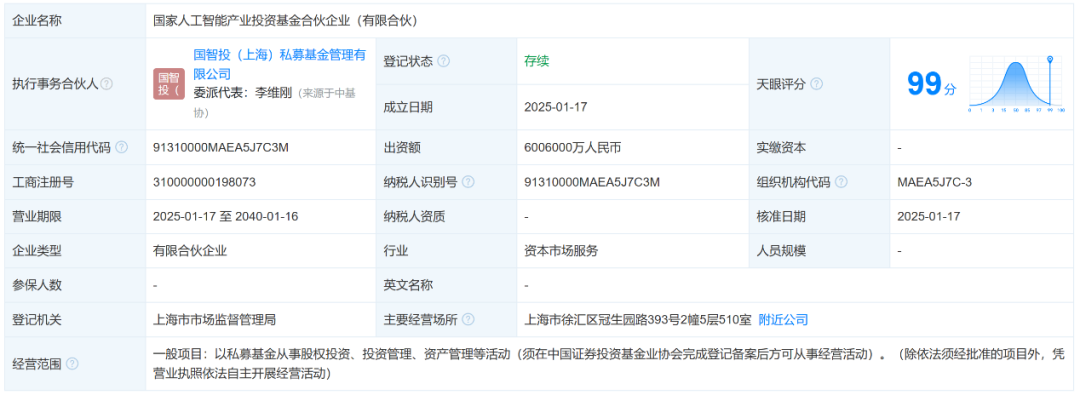This screenshot has width=1080, height=395.
Task: Click company name 国家人工智能产业投资基金合伙企业（有限合伙）
Action: coord(286,21)
